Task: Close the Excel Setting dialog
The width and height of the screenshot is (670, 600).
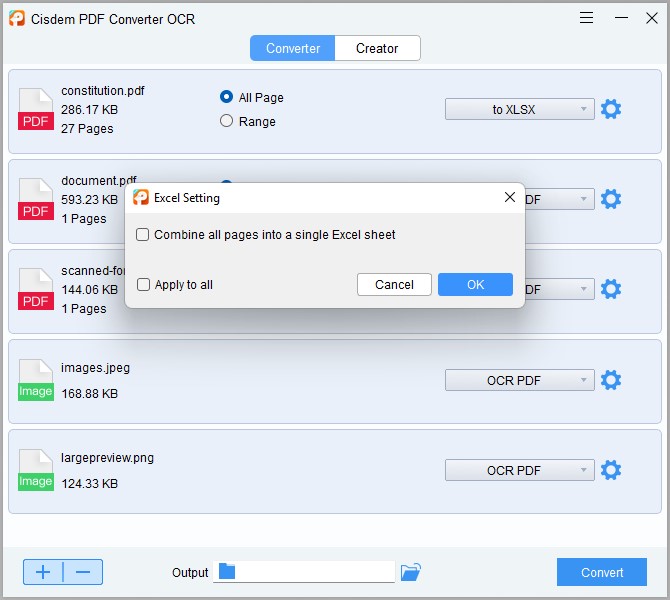Action: click(510, 197)
